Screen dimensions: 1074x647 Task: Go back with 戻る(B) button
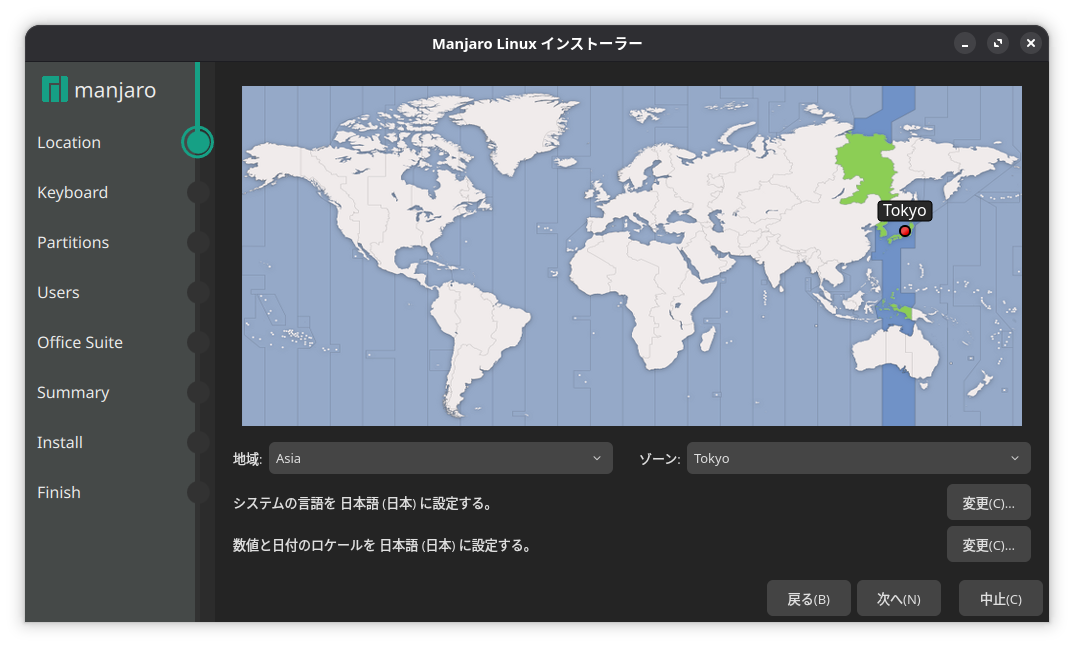pos(809,599)
